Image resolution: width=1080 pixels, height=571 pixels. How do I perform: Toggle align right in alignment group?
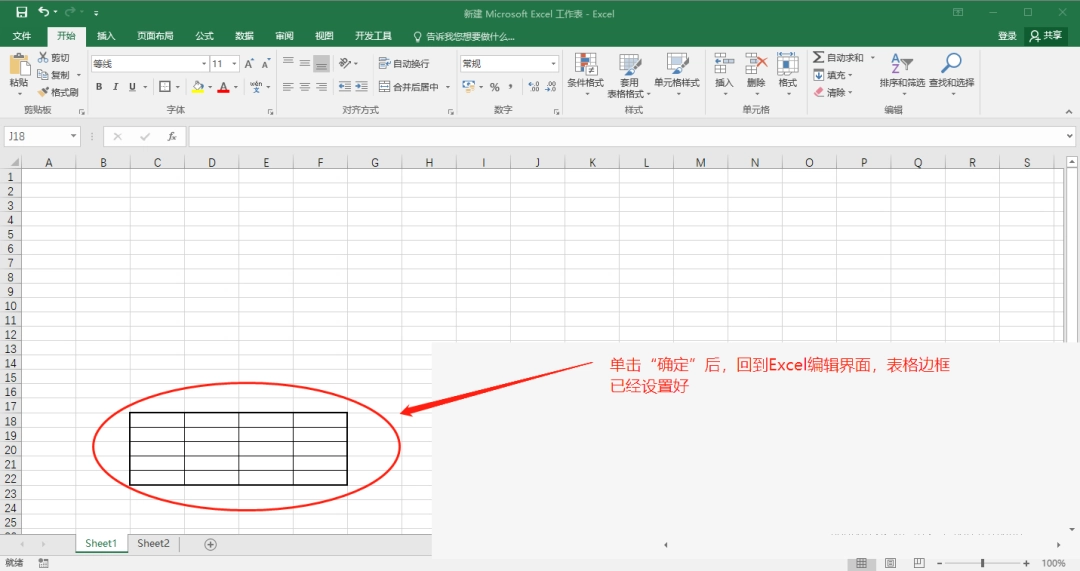tap(321, 87)
